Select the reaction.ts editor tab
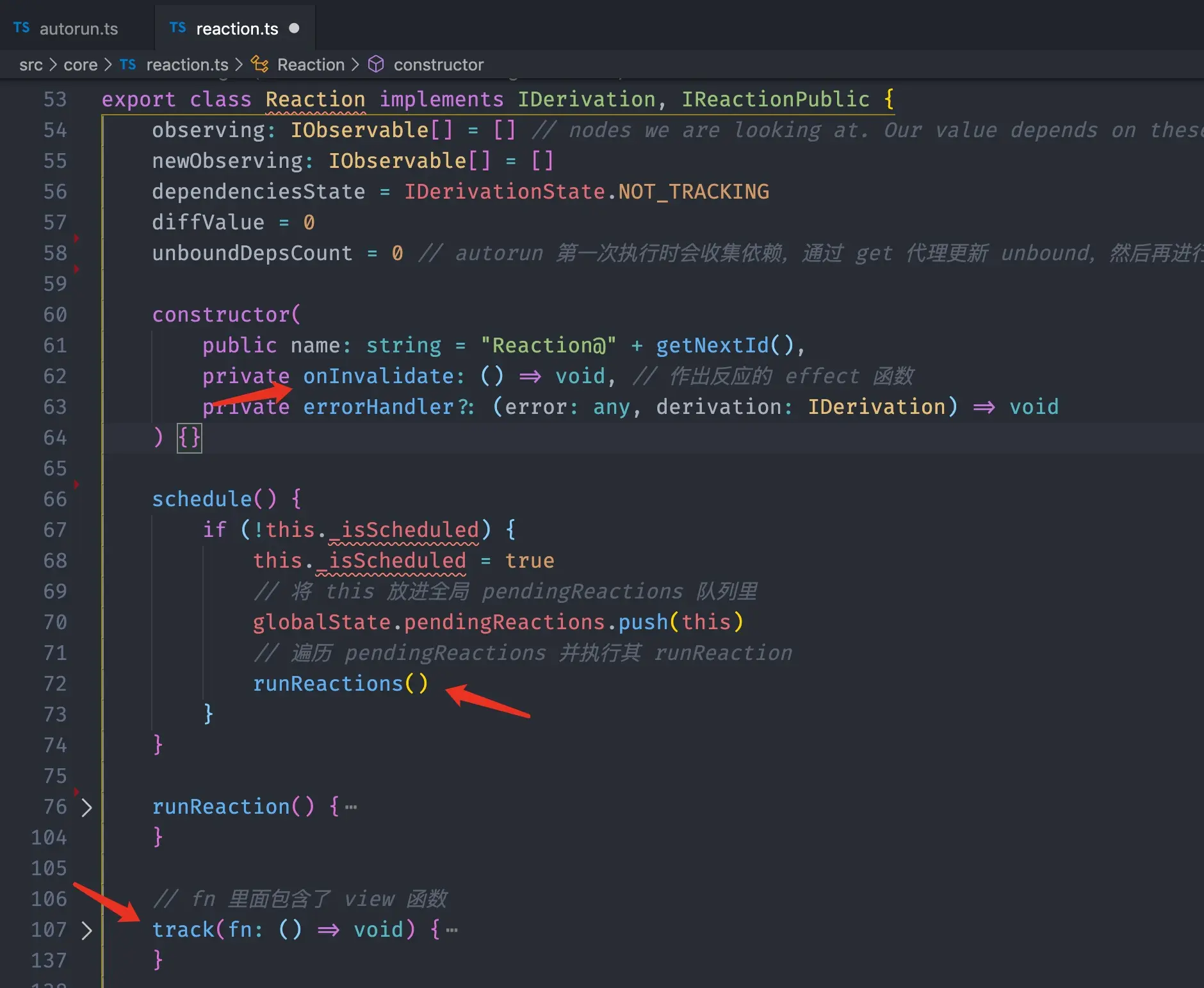This screenshot has height=988, width=1204. point(235,28)
